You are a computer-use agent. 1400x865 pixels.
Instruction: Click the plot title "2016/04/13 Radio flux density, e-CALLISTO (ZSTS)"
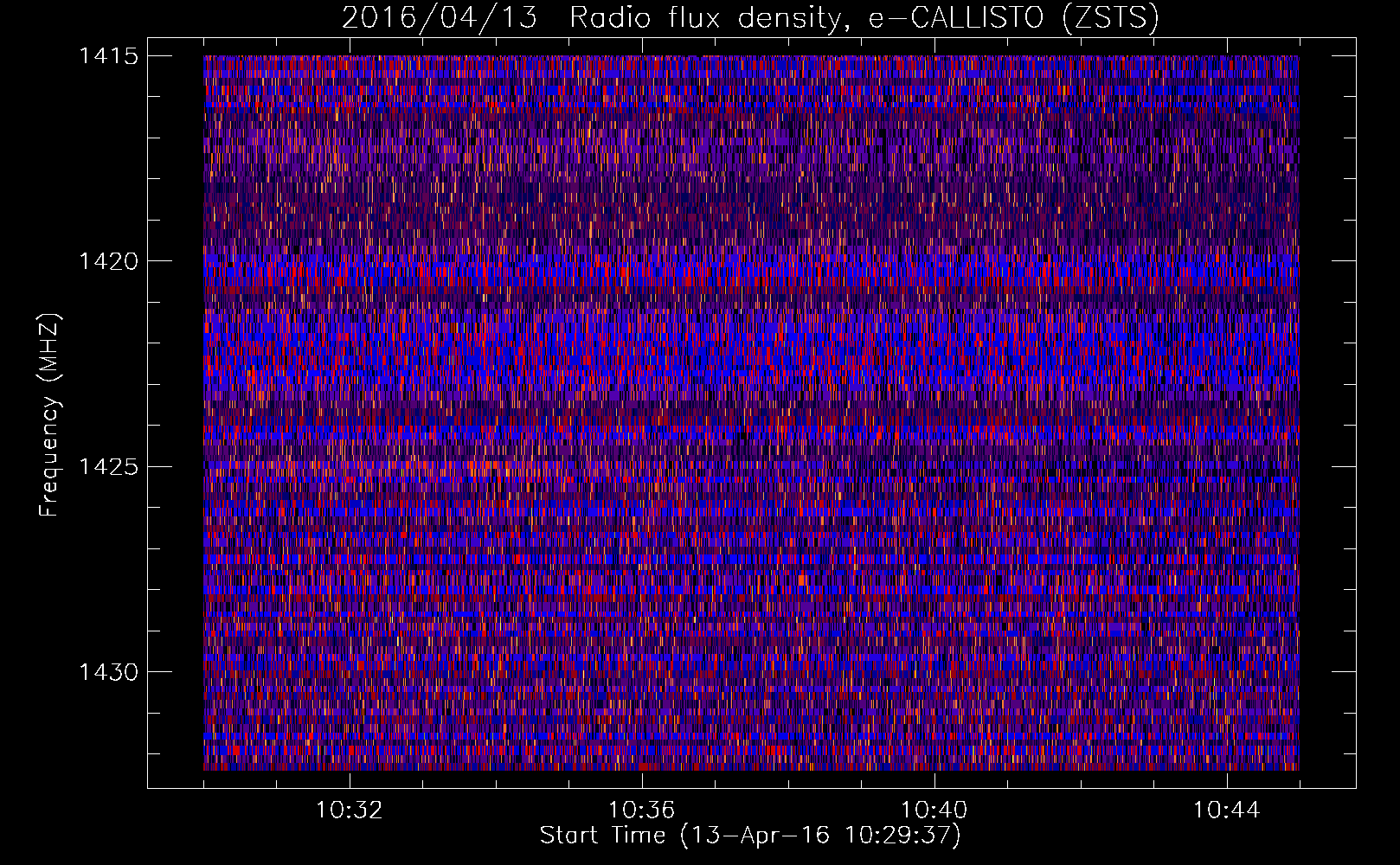(x=750, y=18)
